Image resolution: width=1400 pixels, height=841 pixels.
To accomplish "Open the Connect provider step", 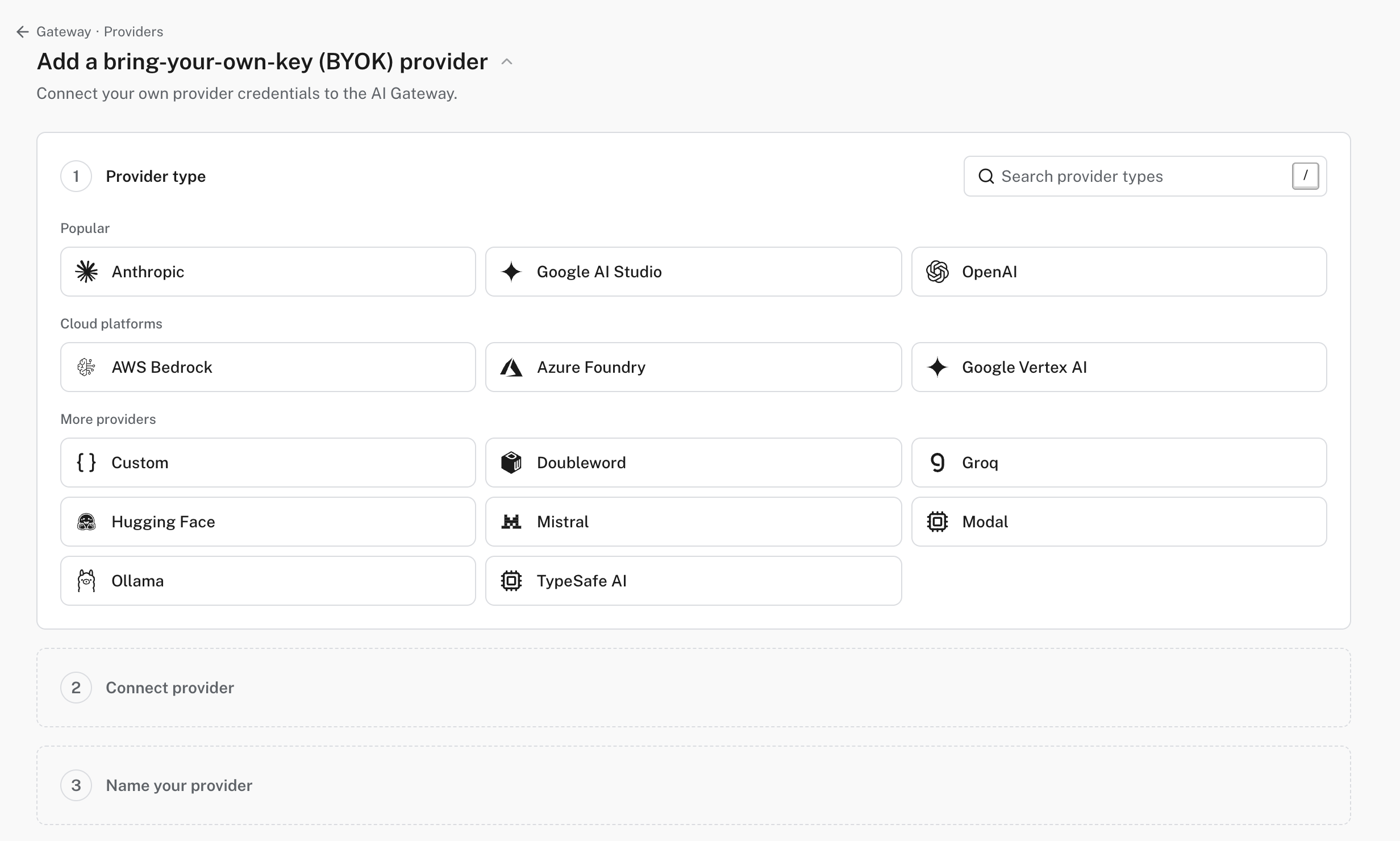I will (693, 688).
